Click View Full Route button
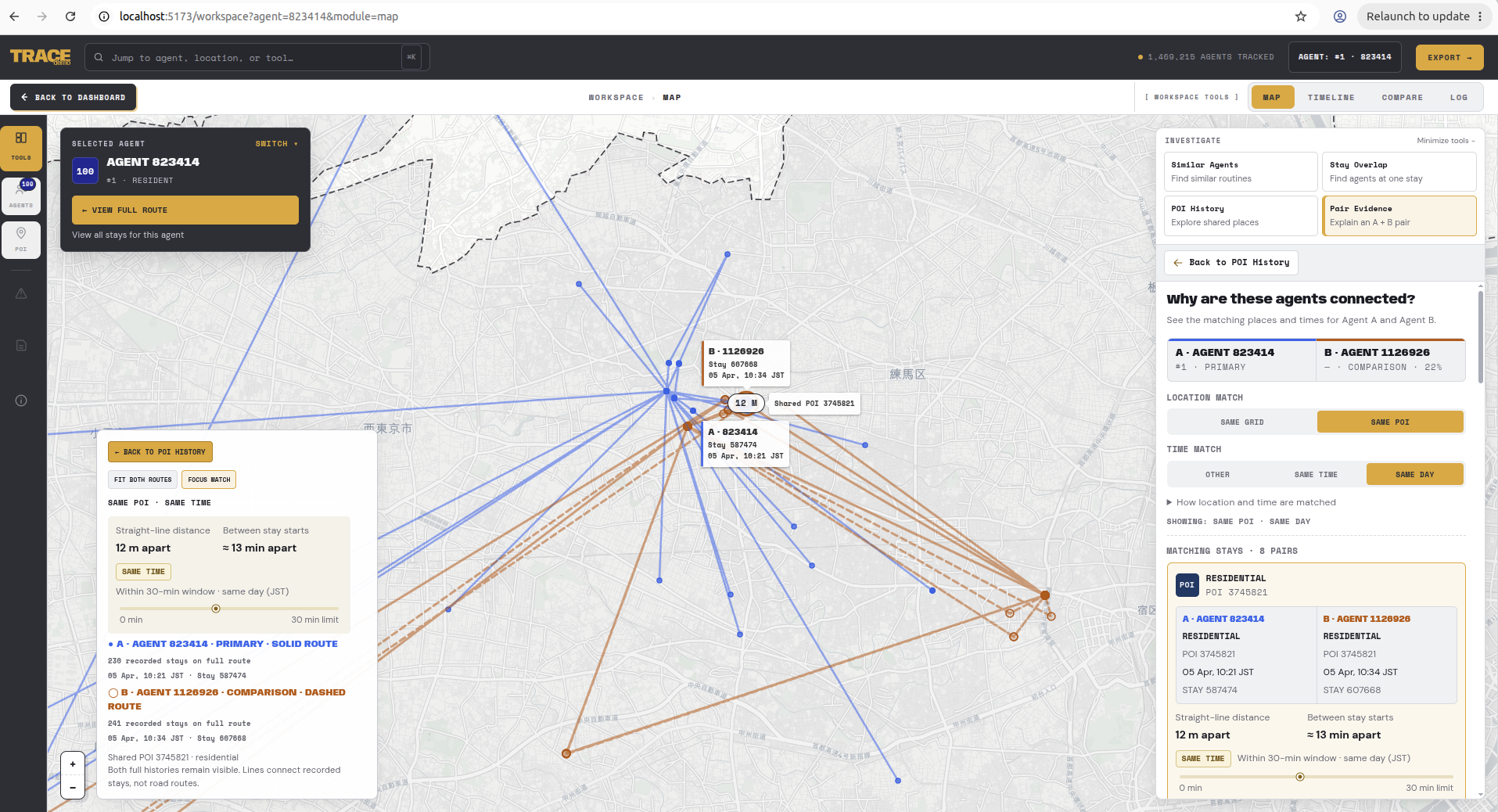1498x812 pixels. pos(185,210)
